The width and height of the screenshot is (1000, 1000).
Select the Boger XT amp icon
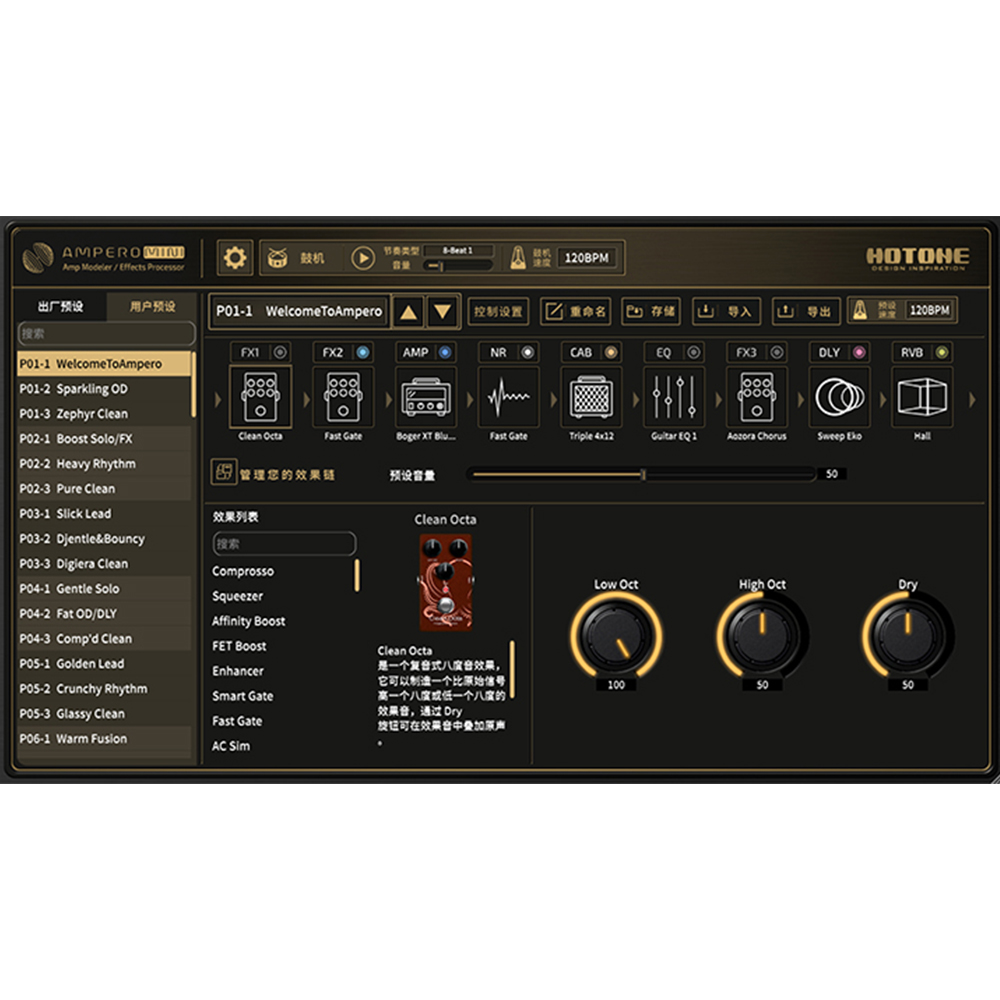click(x=426, y=398)
